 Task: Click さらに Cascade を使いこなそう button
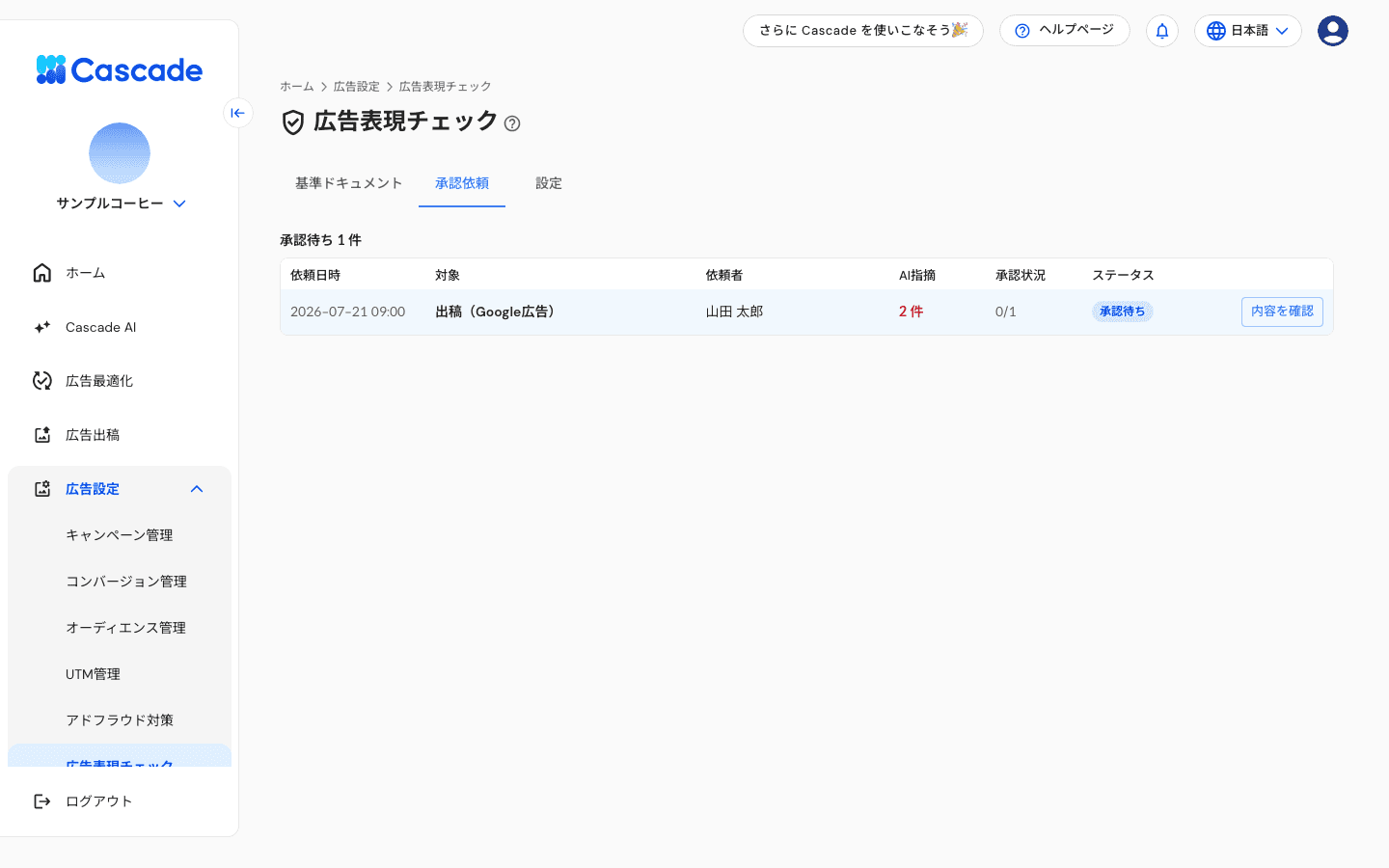[863, 31]
